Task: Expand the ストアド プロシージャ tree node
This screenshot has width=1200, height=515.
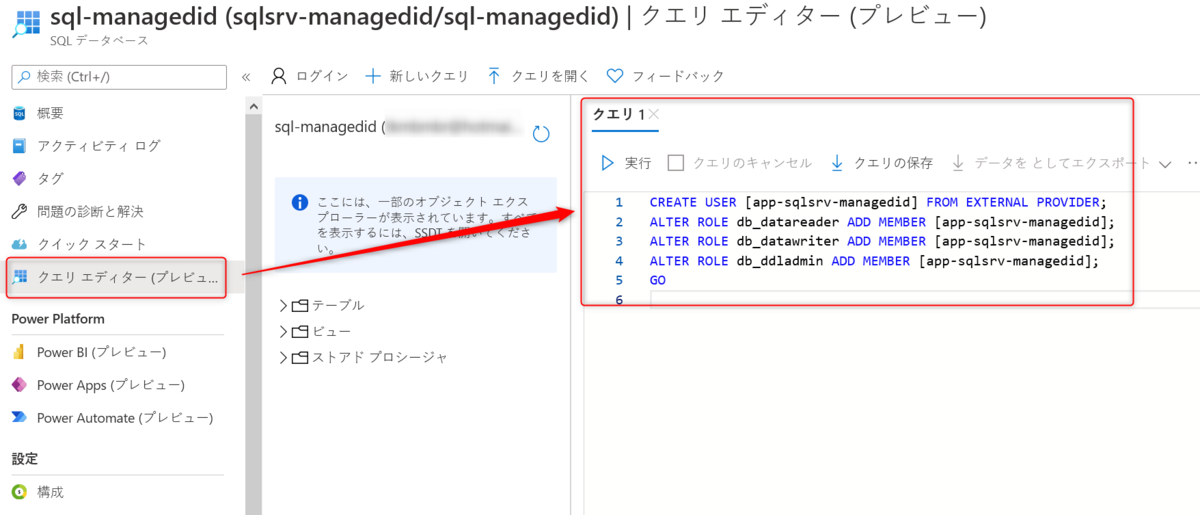Action: 283,357
